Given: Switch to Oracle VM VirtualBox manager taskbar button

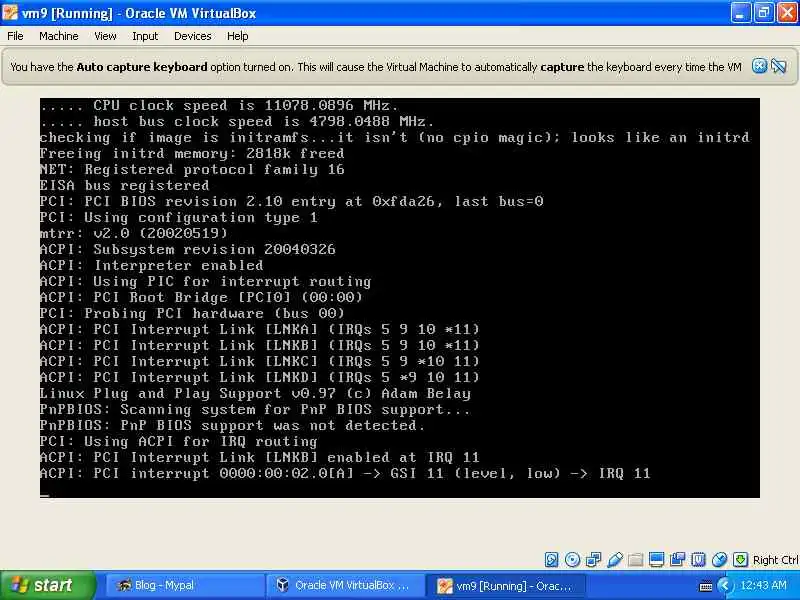Looking at the screenshot, I should tap(345, 586).
